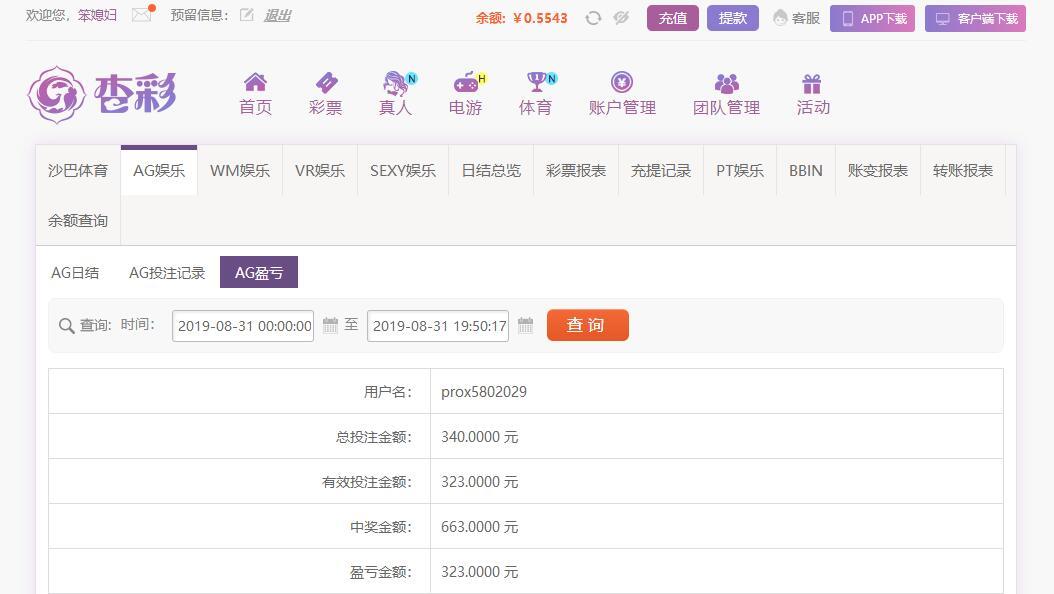Hide the balance with eye icon

click(x=621, y=18)
